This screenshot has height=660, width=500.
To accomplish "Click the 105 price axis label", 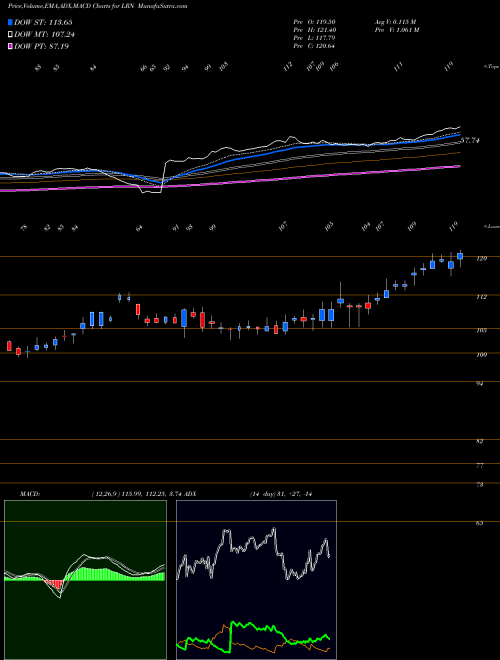I will pos(481,330).
